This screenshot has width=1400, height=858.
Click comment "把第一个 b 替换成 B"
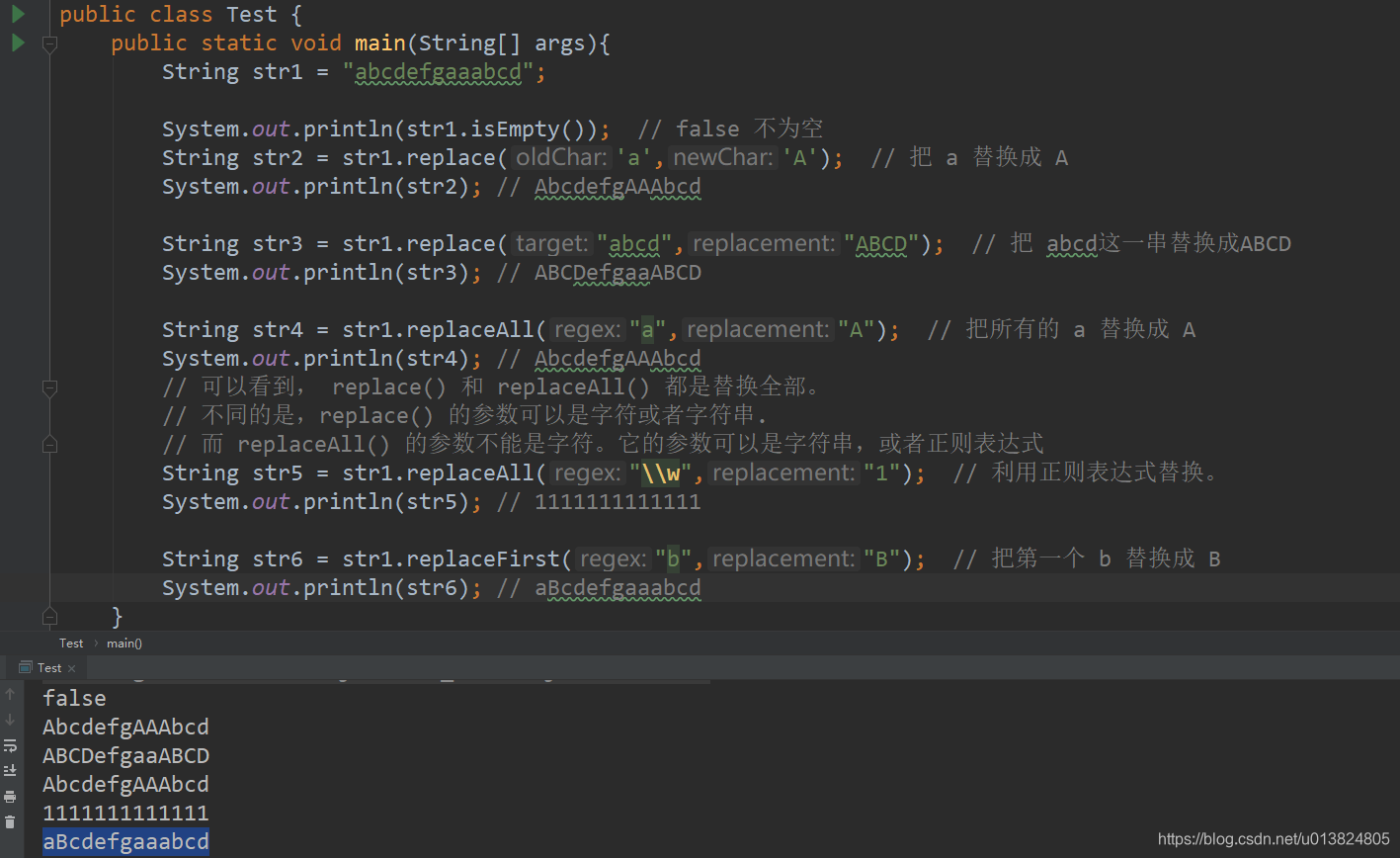[1106, 559]
